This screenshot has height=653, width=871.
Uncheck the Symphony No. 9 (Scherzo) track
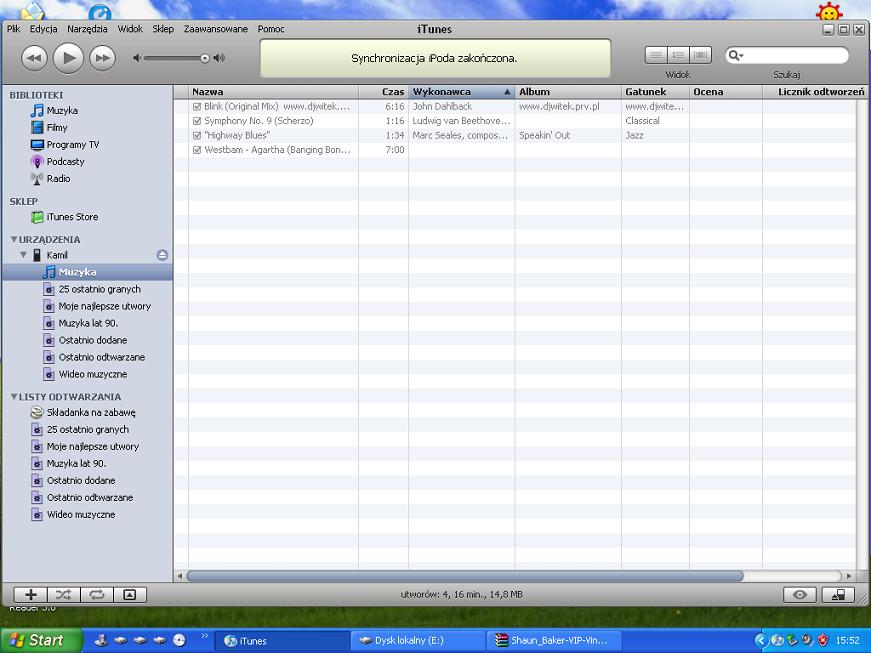pos(197,121)
